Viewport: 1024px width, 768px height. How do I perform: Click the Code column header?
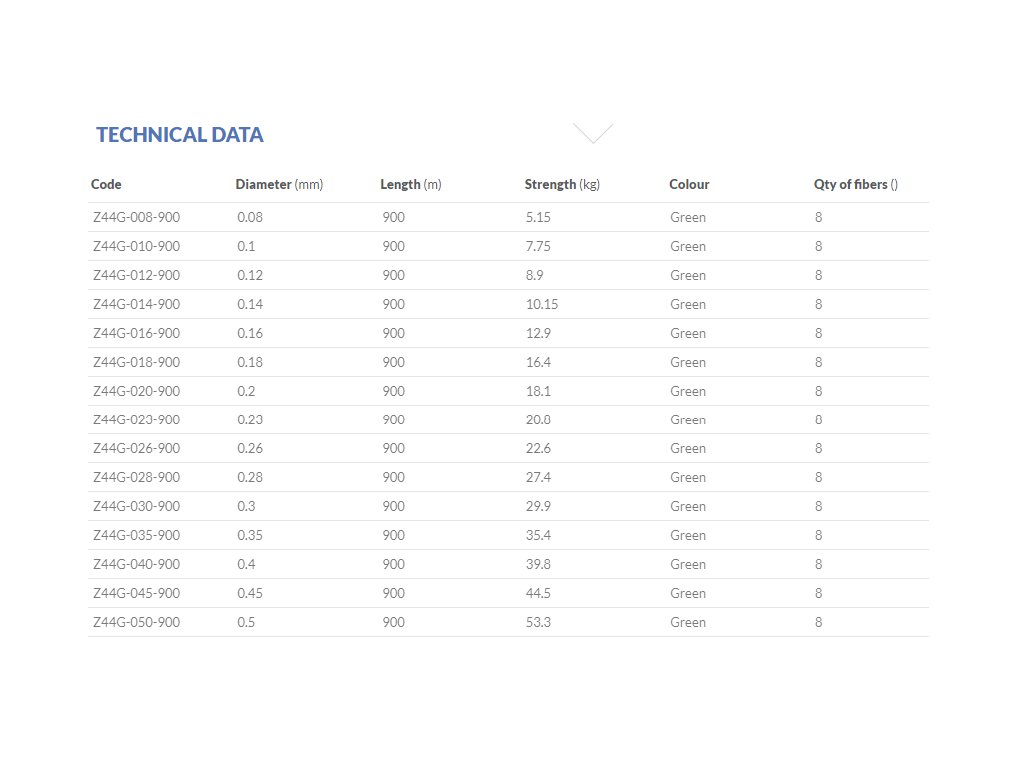(106, 184)
